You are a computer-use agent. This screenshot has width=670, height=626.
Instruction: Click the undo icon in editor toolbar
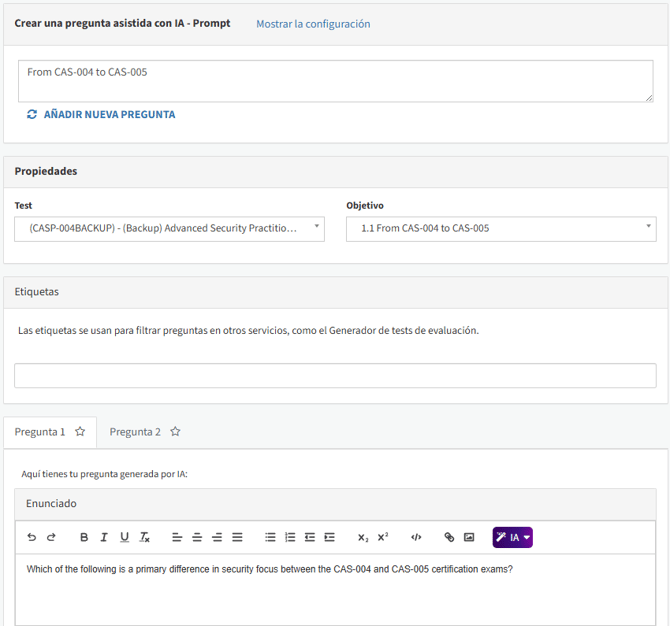point(32,537)
